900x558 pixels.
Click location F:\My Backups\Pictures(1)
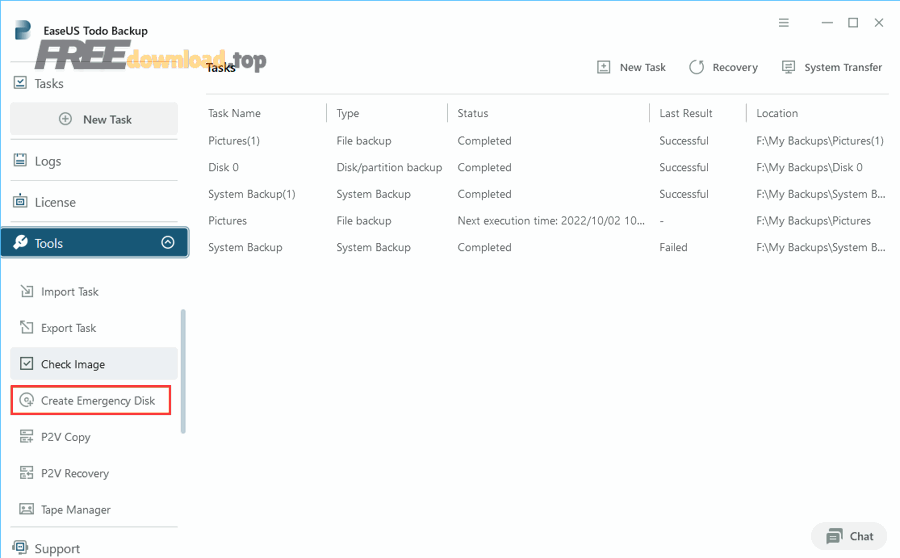click(x=820, y=141)
